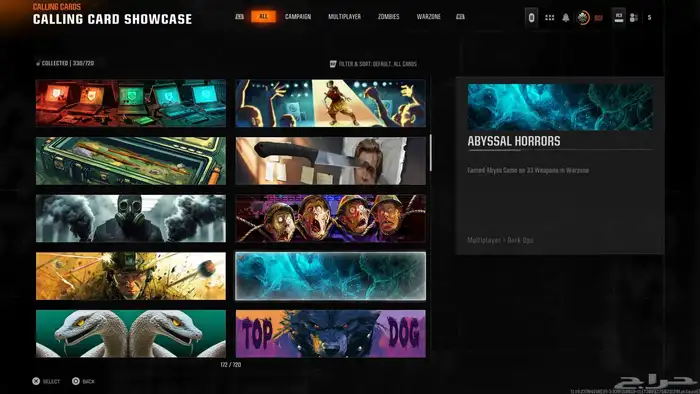Open Filter & Sort options
Image resolution: width=700 pixels, height=394 pixels.
coord(373,64)
